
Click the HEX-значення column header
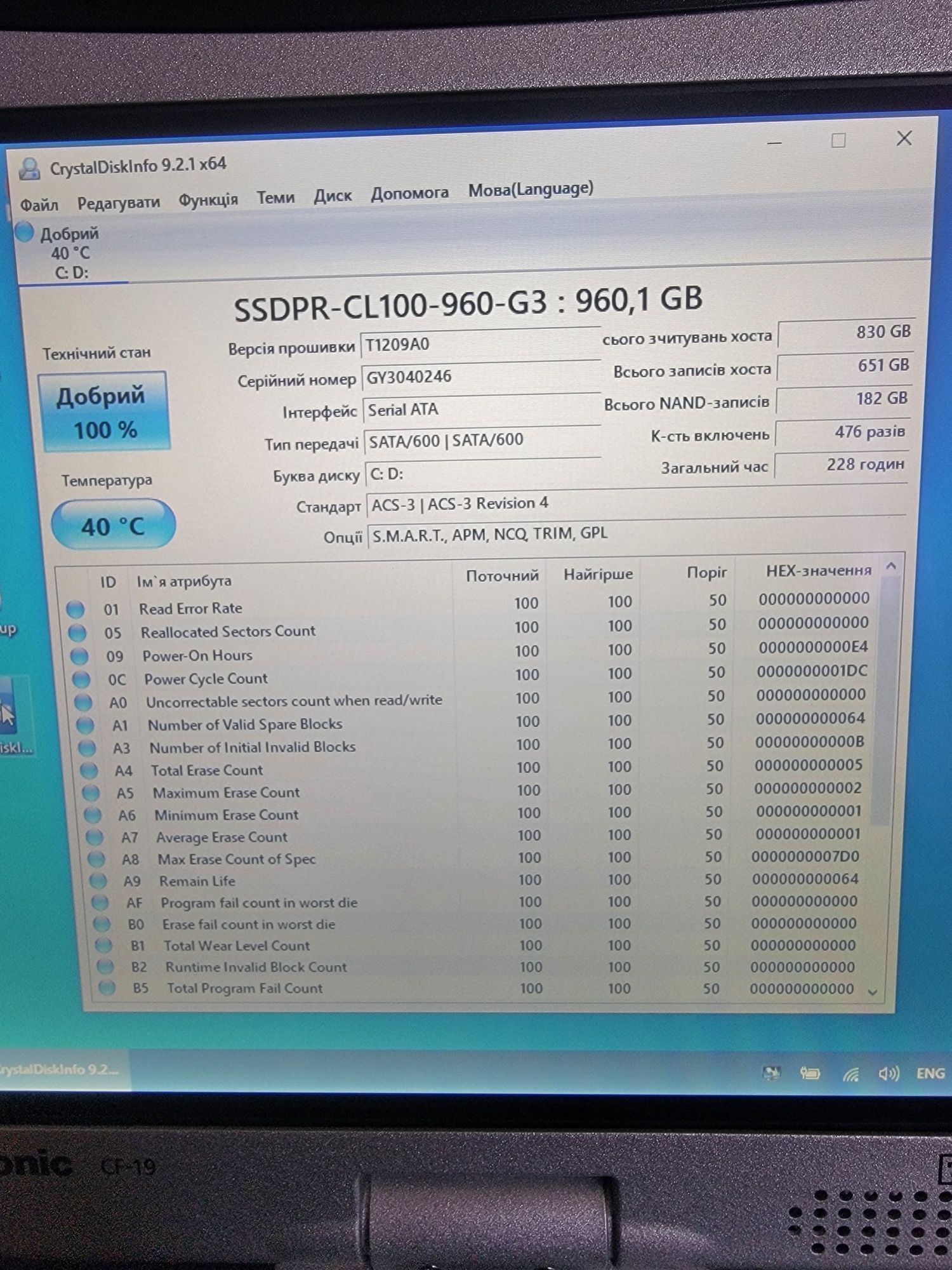[818, 570]
